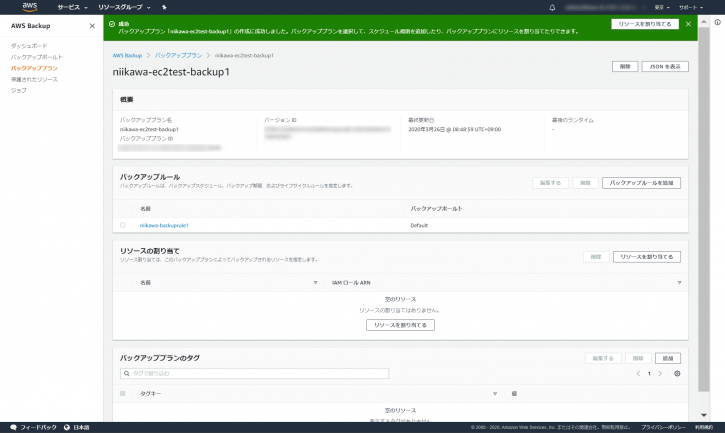The height and width of the screenshot is (433, 725).
Task: Dismiss the green success banner
Action: [x=688, y=24]
